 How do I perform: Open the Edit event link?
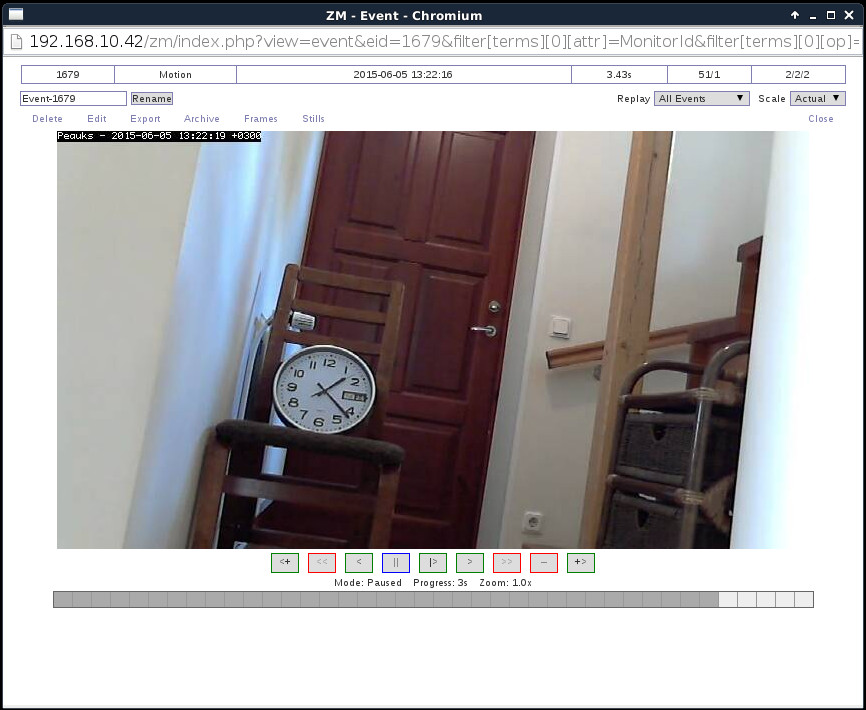click(96, 119)
